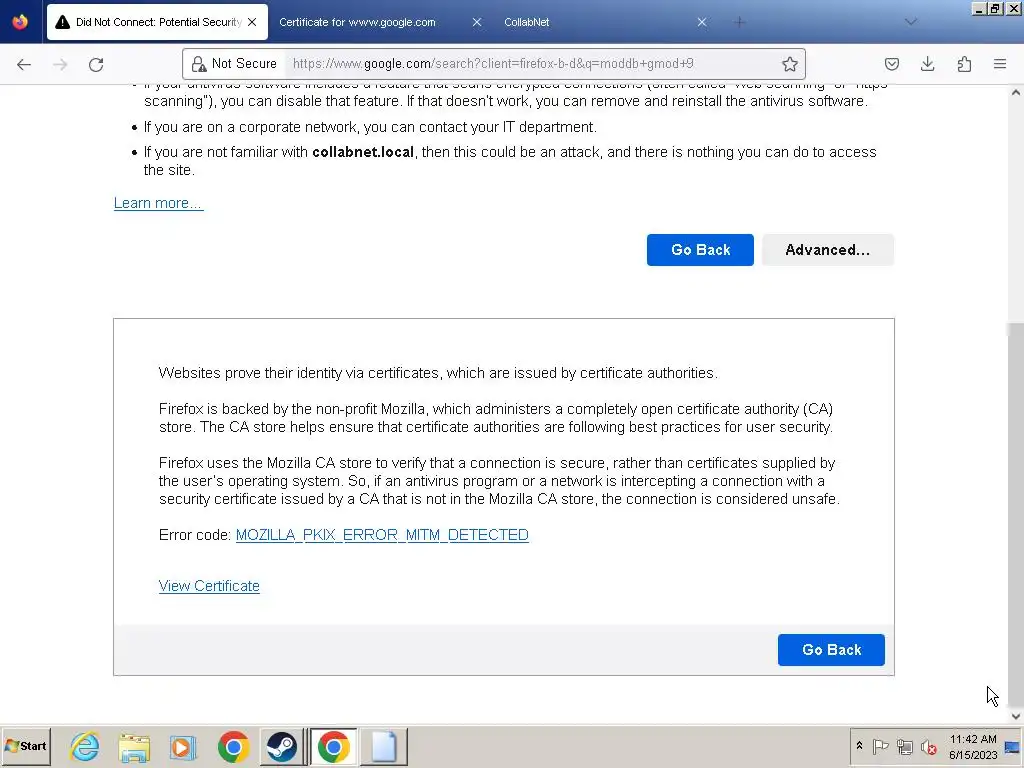Image resolution: width=1024 pixels, height=768 pixels.
Task: Click the Advanced... button
Action: click(x=827, y=250)
